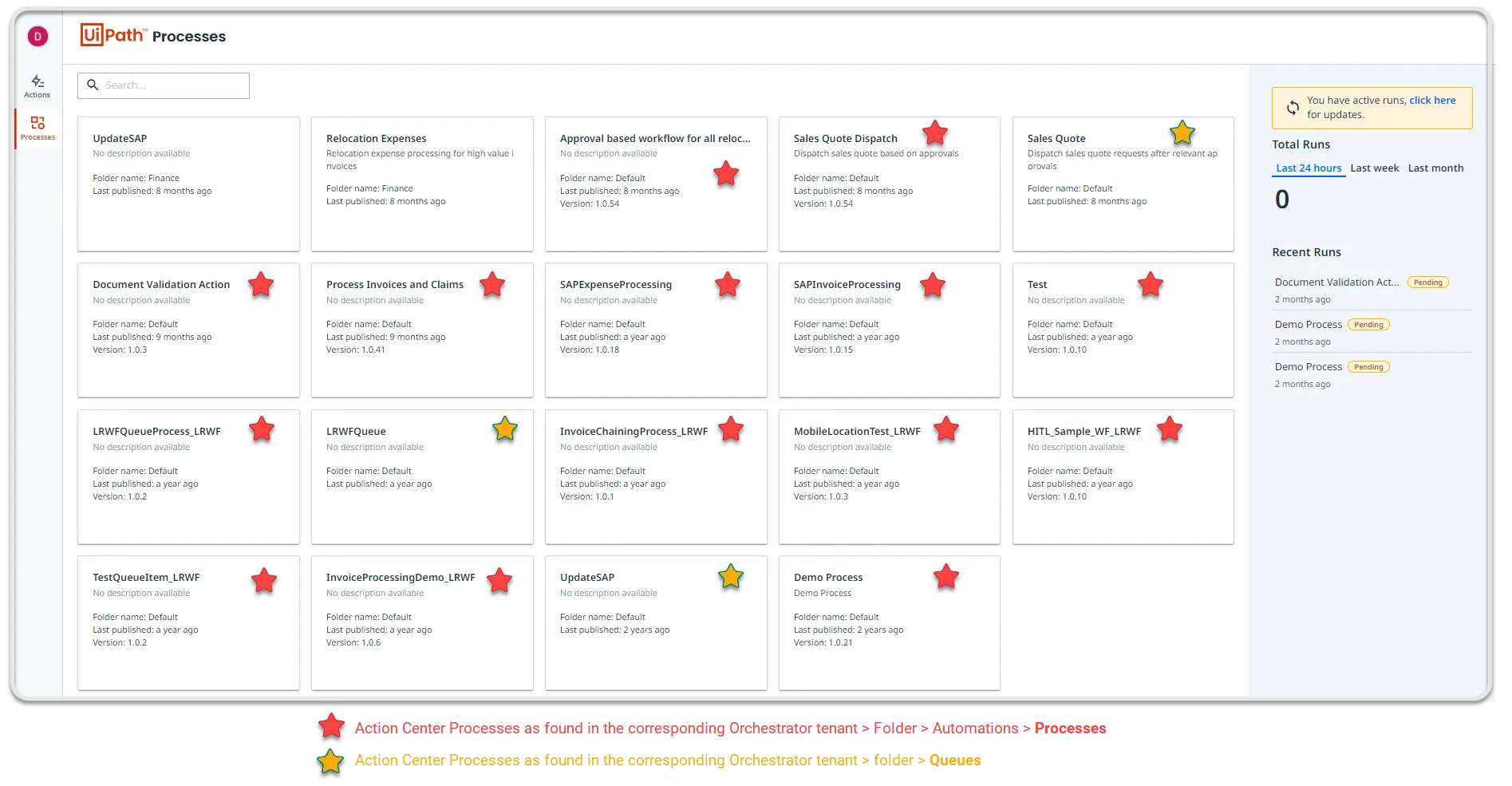Open the Sales Quote card published 8 months ago

click(x=1123, y=184)
